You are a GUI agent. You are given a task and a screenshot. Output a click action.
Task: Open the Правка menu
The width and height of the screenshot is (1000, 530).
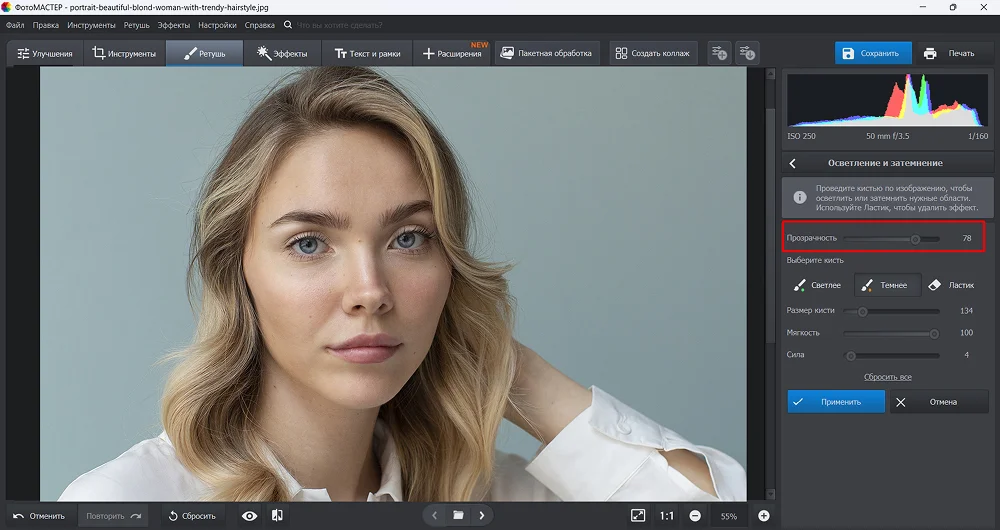point(45,25)
